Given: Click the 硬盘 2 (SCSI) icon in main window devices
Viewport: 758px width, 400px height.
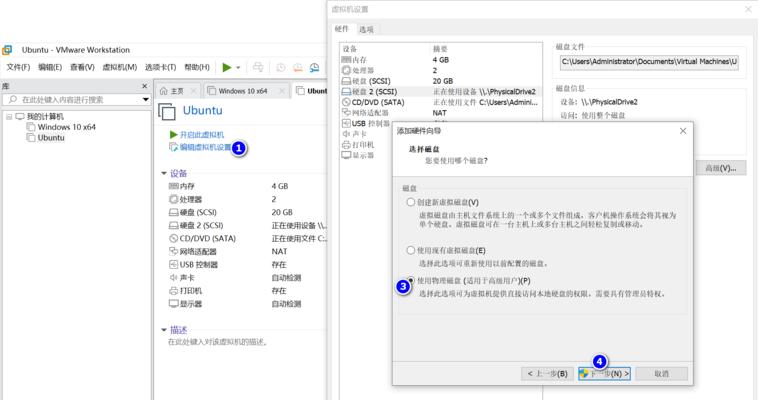Looking at the screenshot, I should point(174,225).
